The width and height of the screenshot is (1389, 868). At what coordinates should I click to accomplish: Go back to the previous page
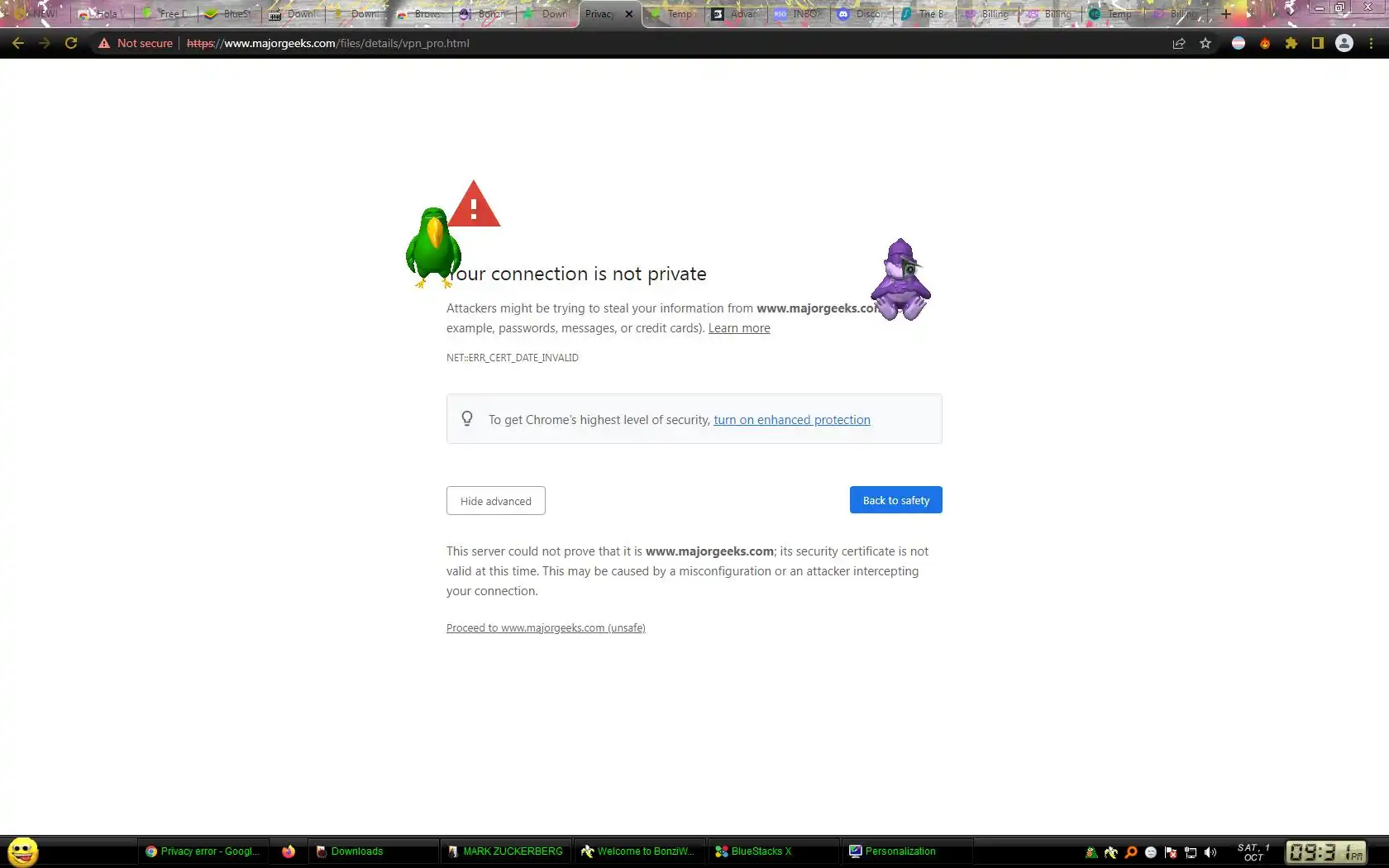coord(18,43)
